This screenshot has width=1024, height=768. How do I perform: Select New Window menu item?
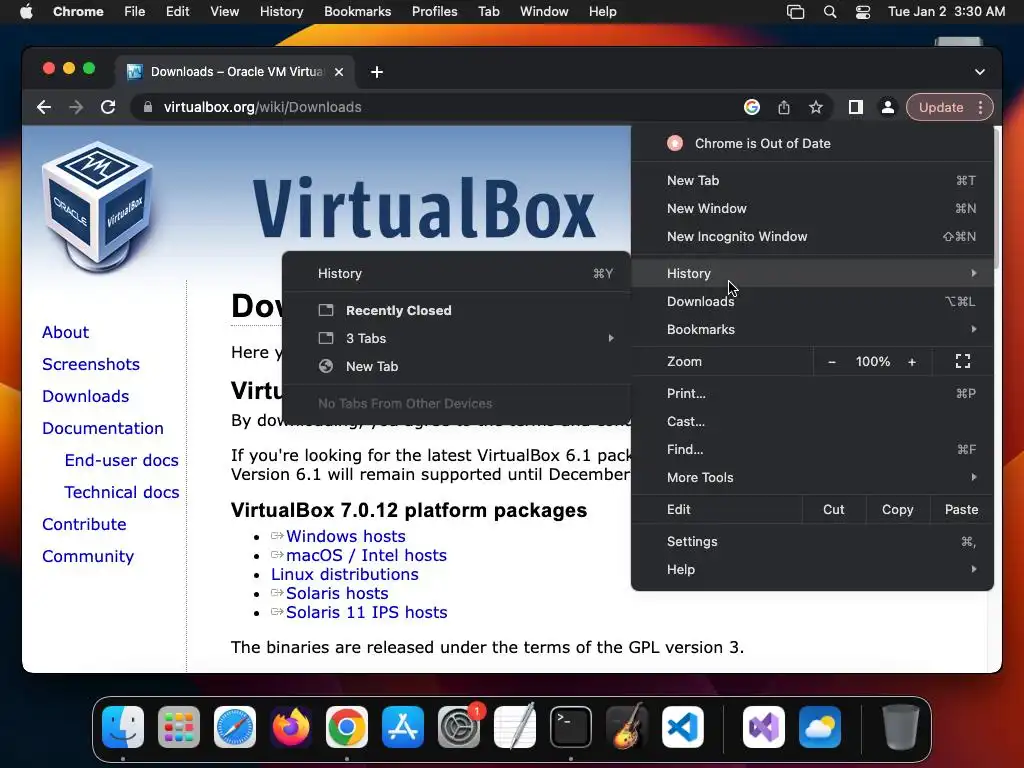click(x=812, y=208)
